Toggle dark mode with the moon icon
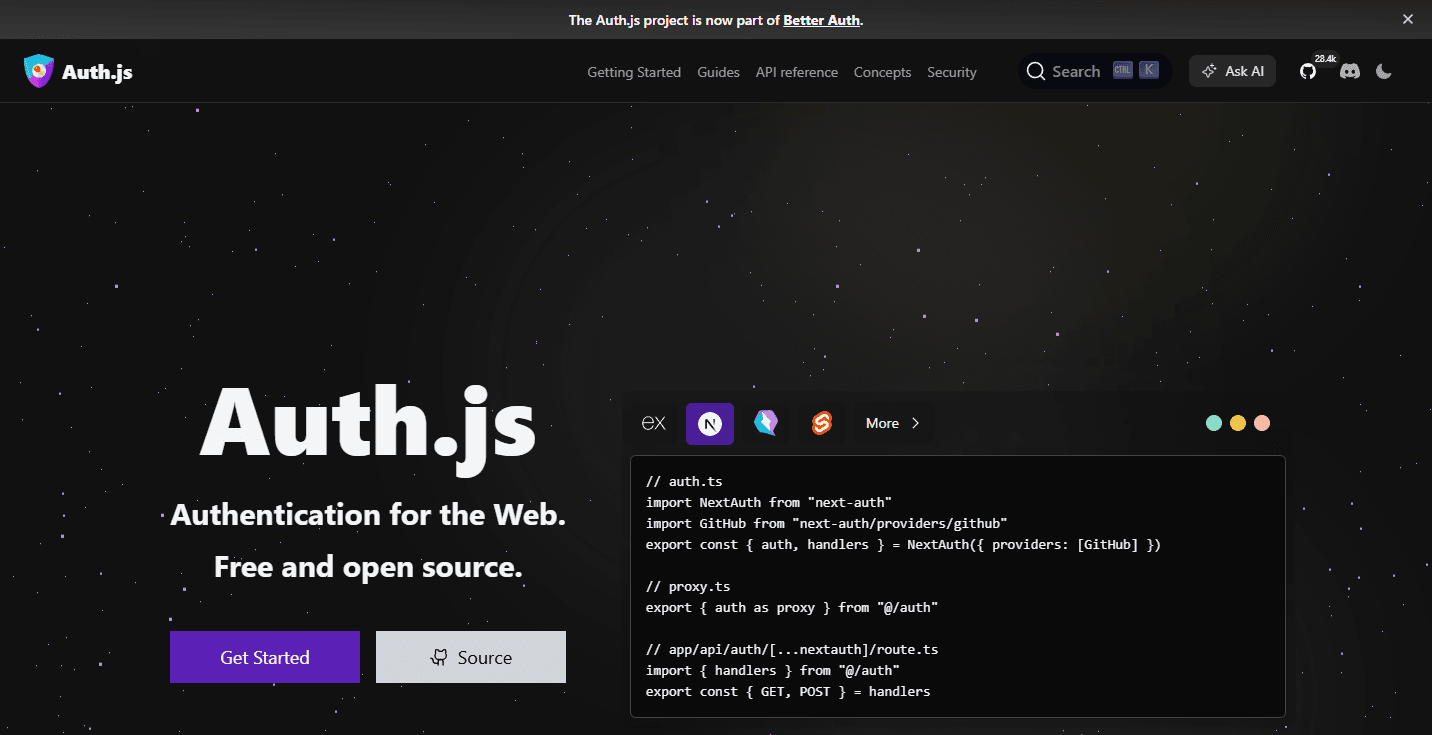Screen dimensions: 1432x735 point(1384,71)
